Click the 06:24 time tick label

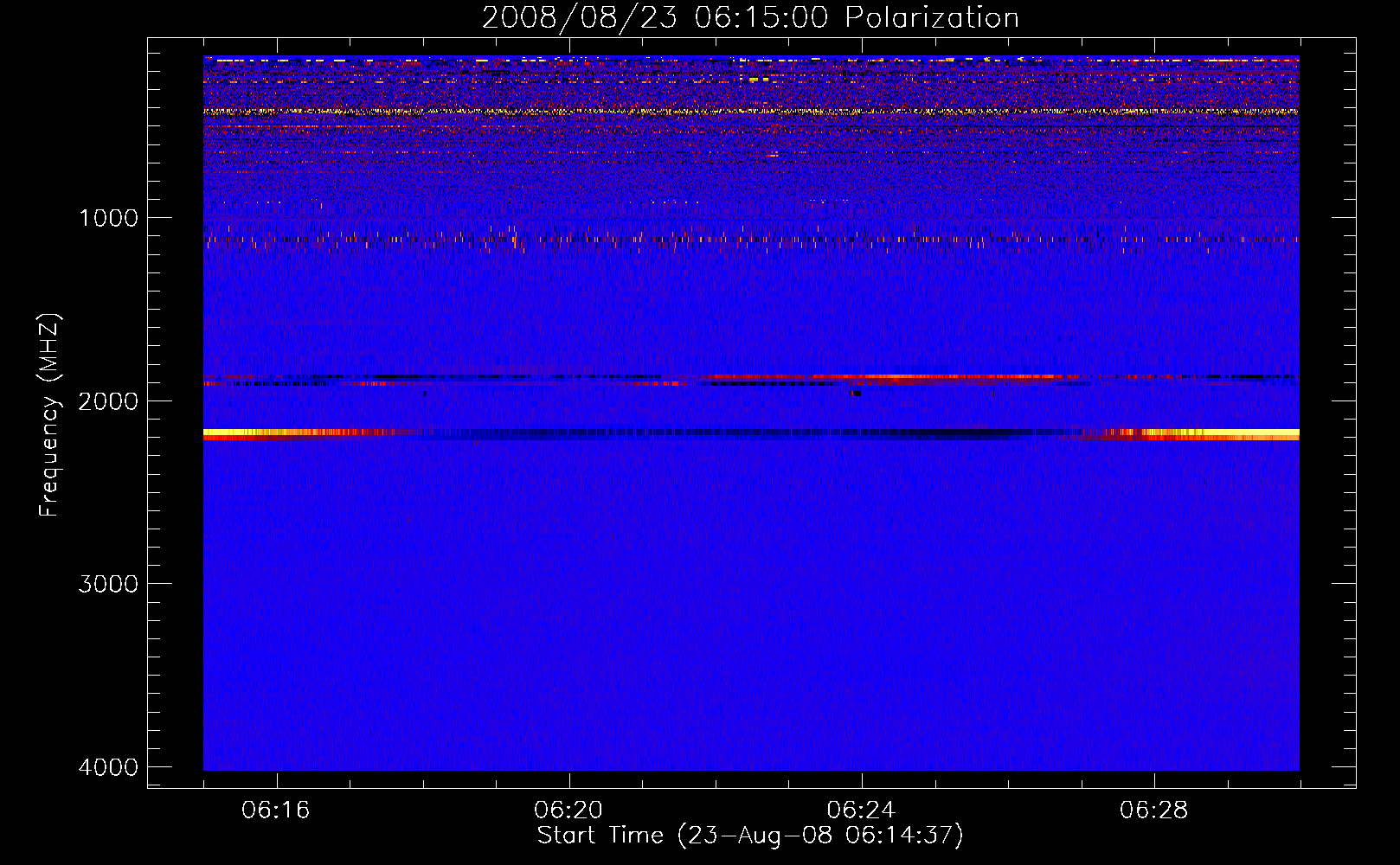point(862,811)
